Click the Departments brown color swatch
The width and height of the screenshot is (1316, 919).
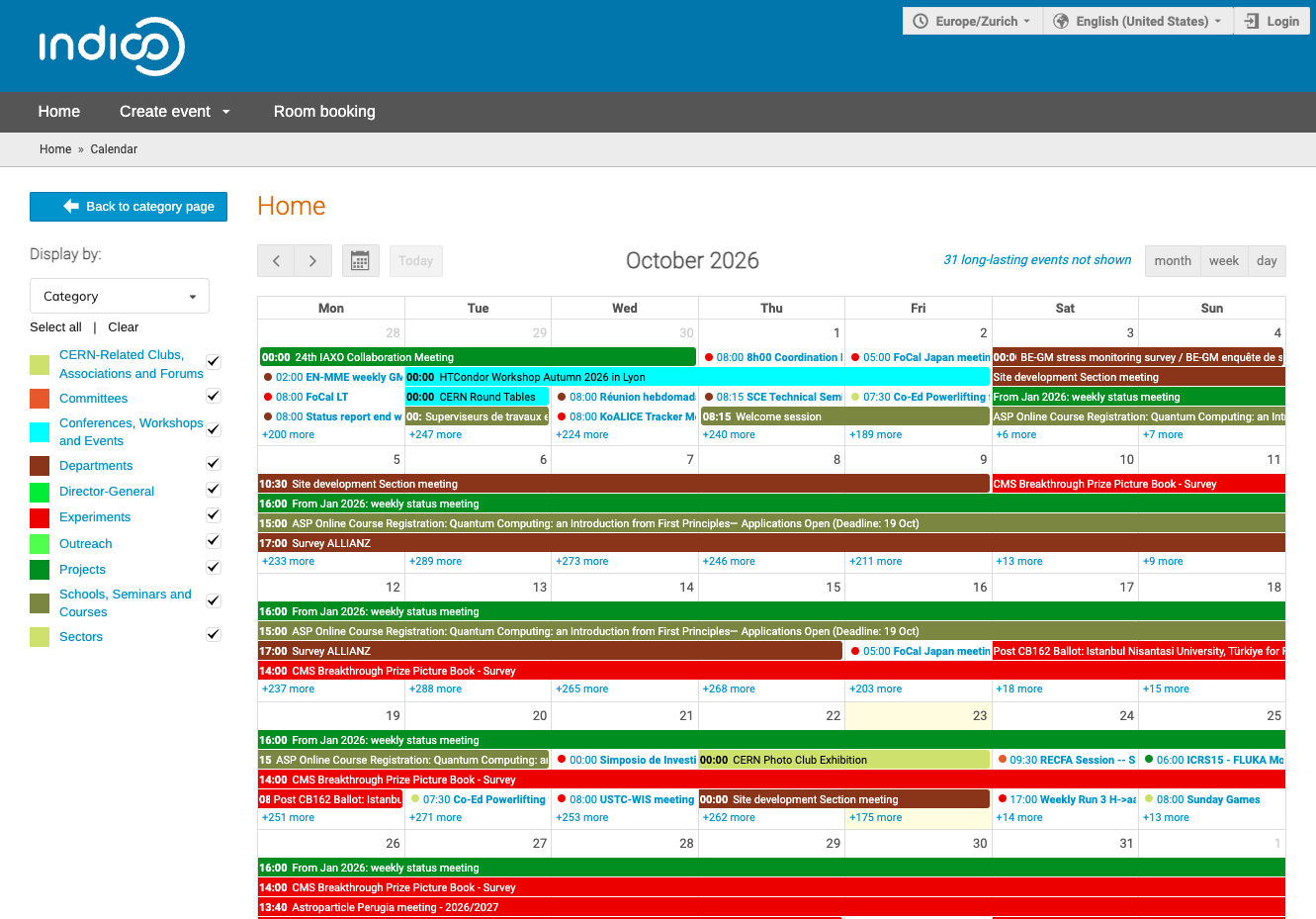(x=40, y=466)
